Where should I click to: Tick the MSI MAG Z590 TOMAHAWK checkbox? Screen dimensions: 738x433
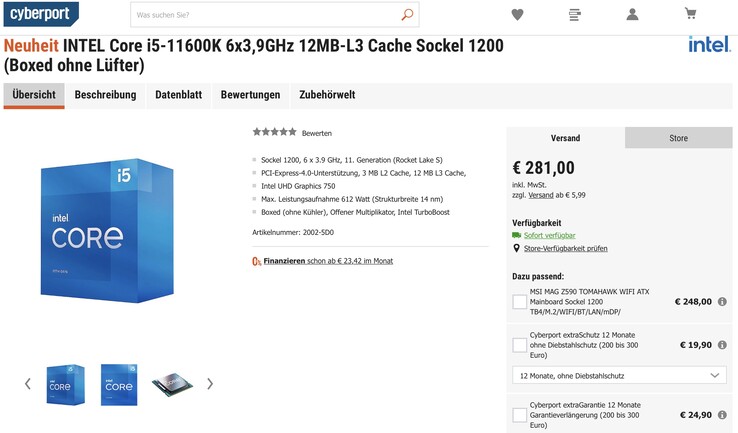[520, 302]
